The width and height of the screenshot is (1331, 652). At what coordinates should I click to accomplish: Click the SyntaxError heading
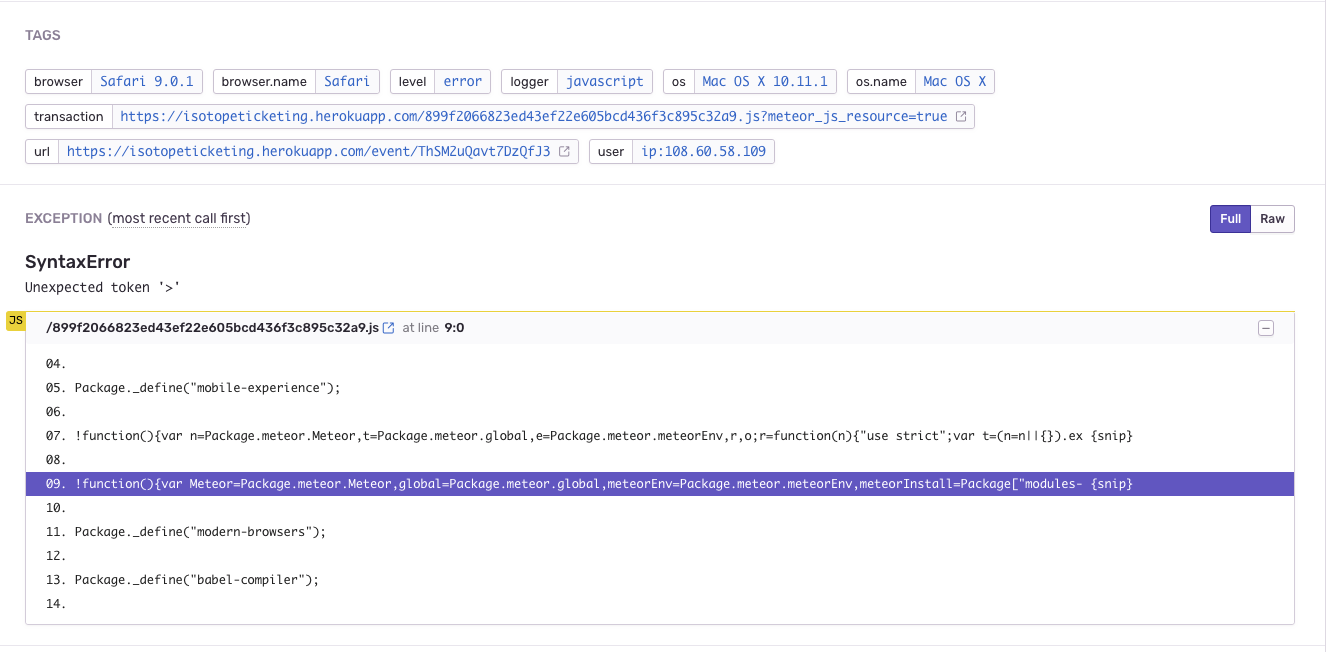tap(76, 261)
